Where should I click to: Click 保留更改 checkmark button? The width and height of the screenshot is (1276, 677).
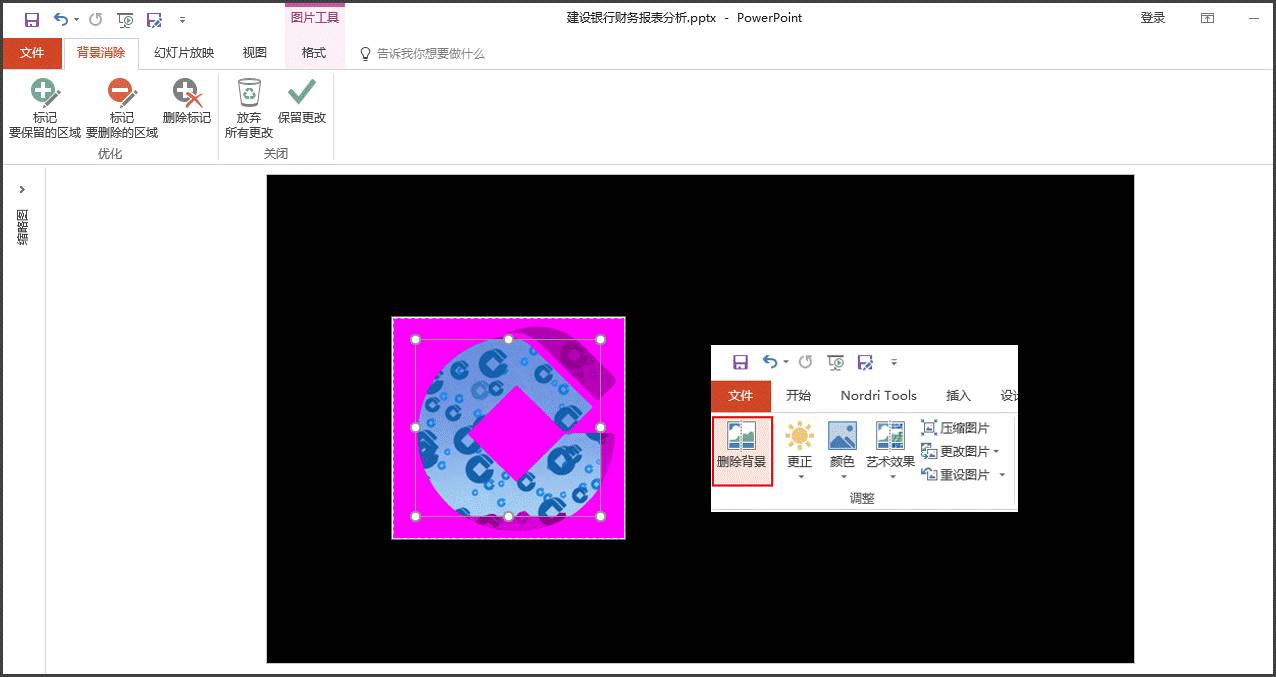[x=302, y=102]
